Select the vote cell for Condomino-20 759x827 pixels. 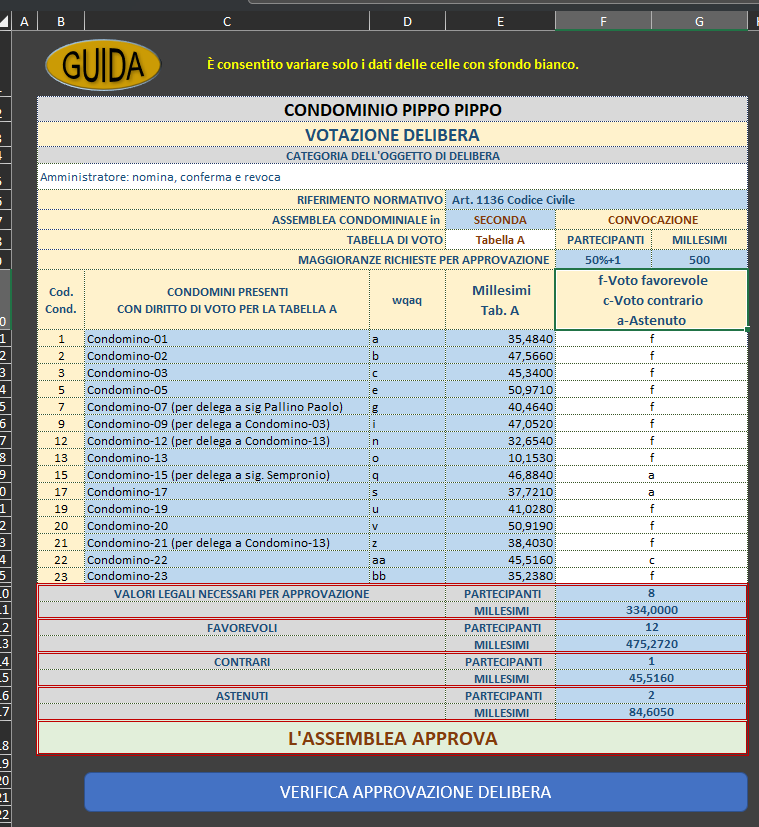651,525
